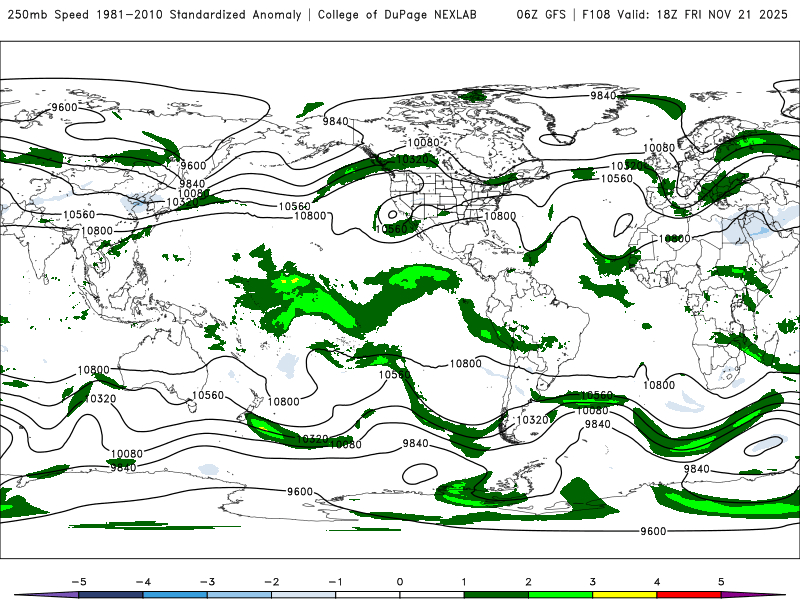
Task: Click the '-1' colorbar tick label
Action: [336, 582]
